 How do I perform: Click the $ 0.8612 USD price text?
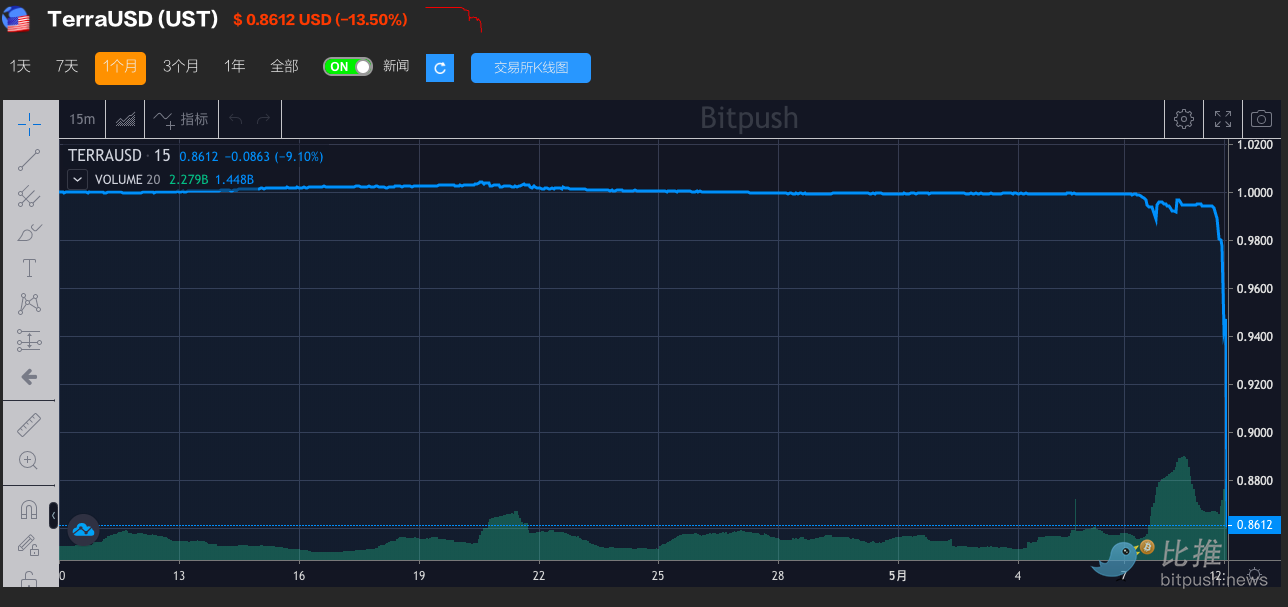coord(320,20)
